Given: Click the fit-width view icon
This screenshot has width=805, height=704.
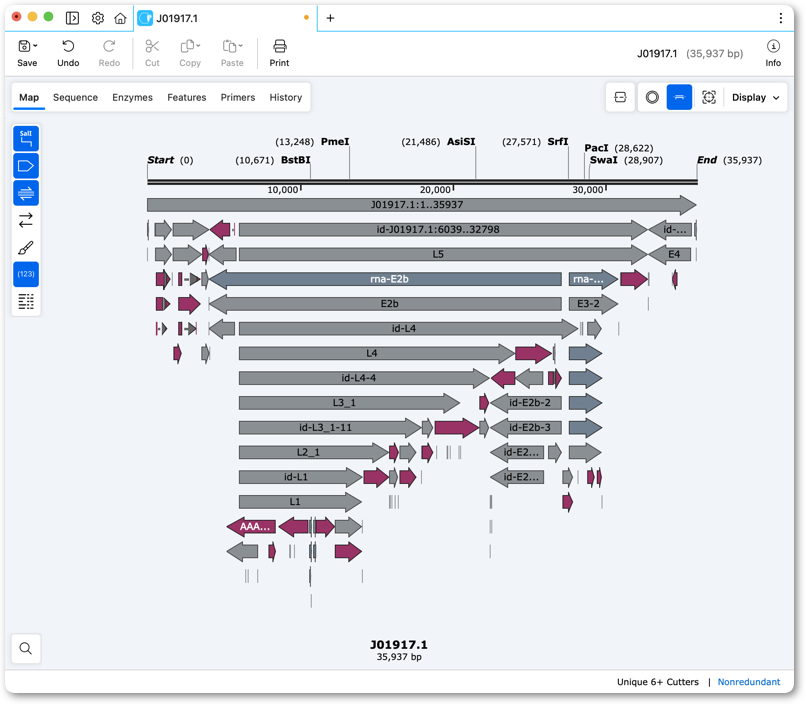Looking at the screenshot, I should click(x=620, y=97).
